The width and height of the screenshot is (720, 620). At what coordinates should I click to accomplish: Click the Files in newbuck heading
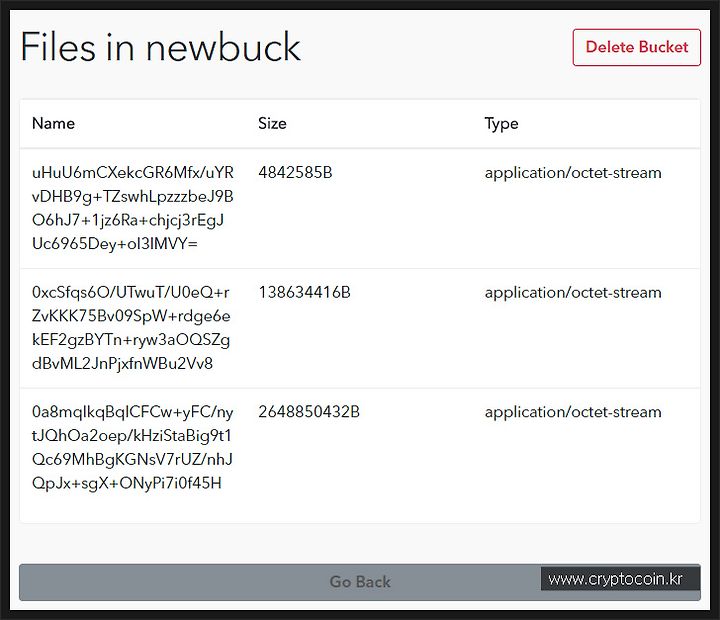click(x=160, y=47)
